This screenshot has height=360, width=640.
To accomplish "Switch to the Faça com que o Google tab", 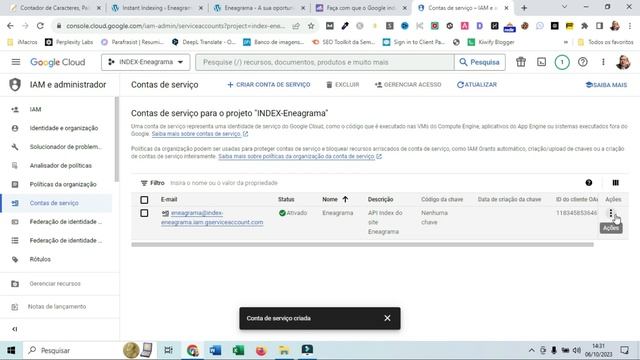I will coord(361,8).
